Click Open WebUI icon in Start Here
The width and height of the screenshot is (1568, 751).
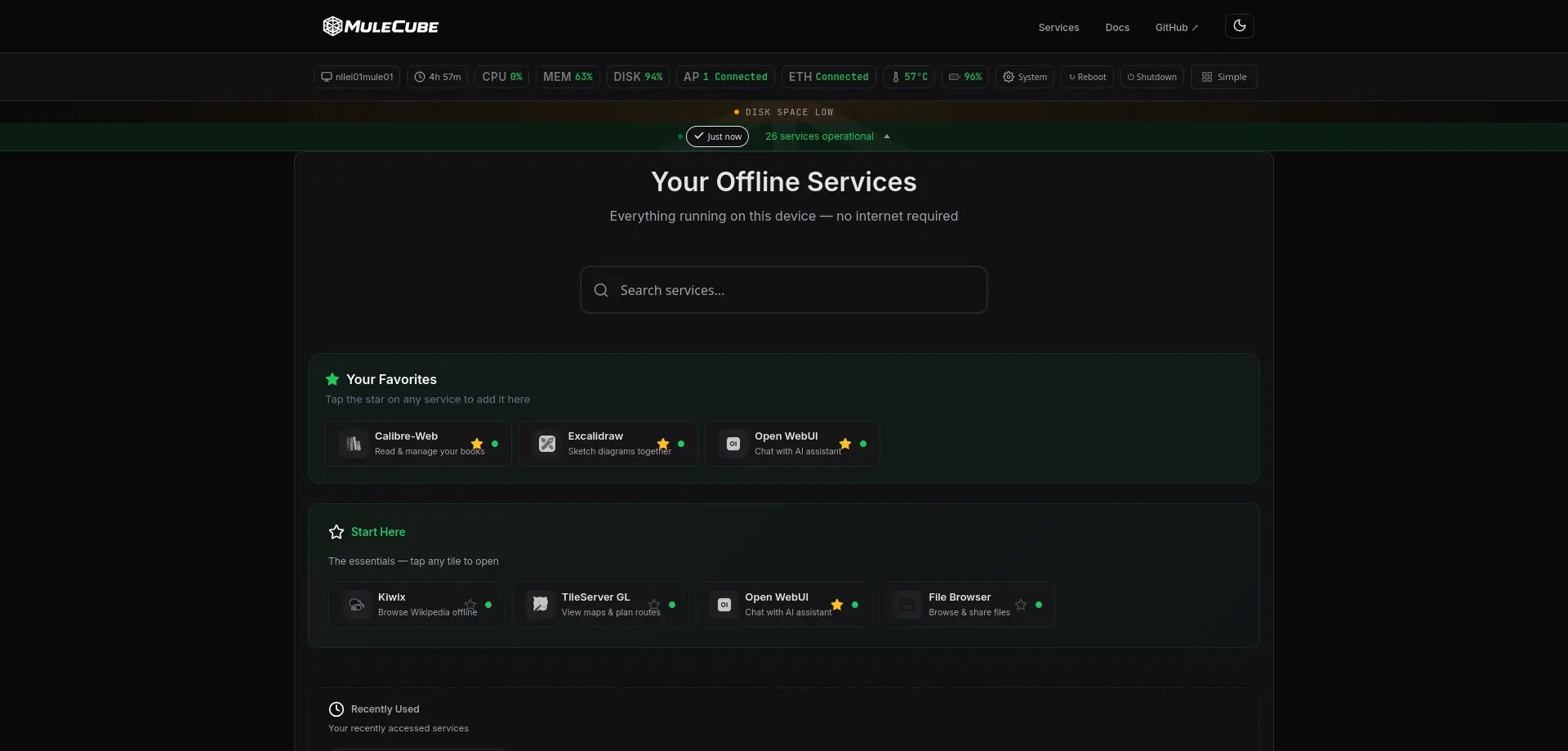[x=724, y=605]
